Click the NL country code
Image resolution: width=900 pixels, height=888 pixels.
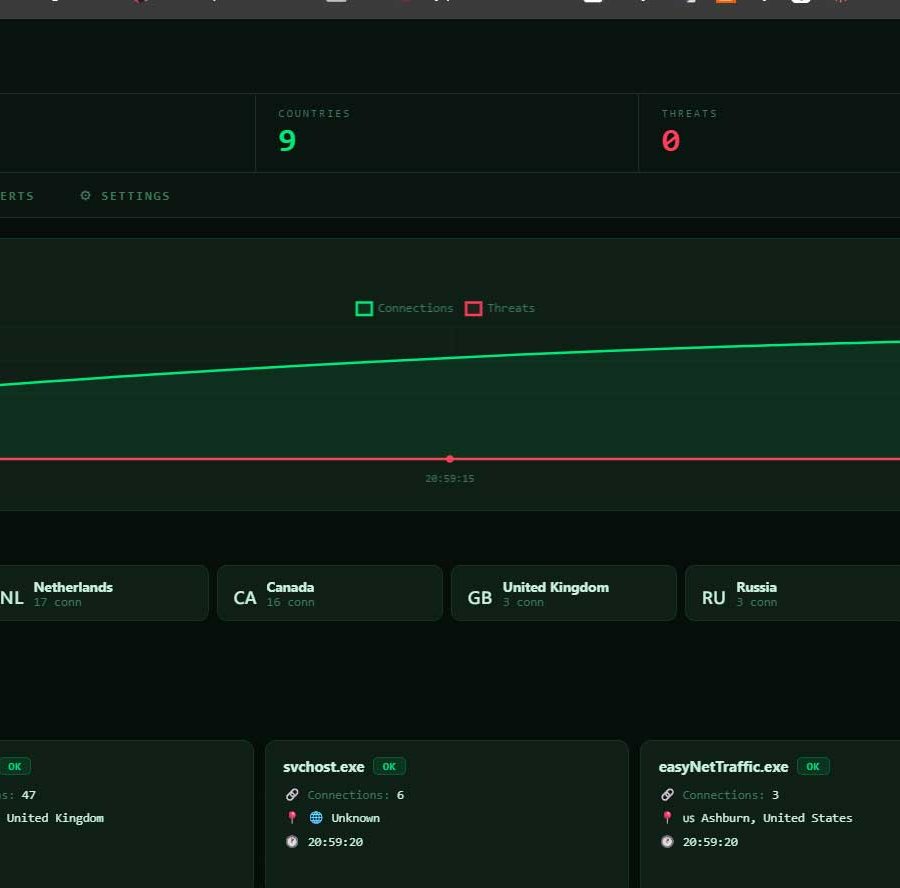click(11, 598)
